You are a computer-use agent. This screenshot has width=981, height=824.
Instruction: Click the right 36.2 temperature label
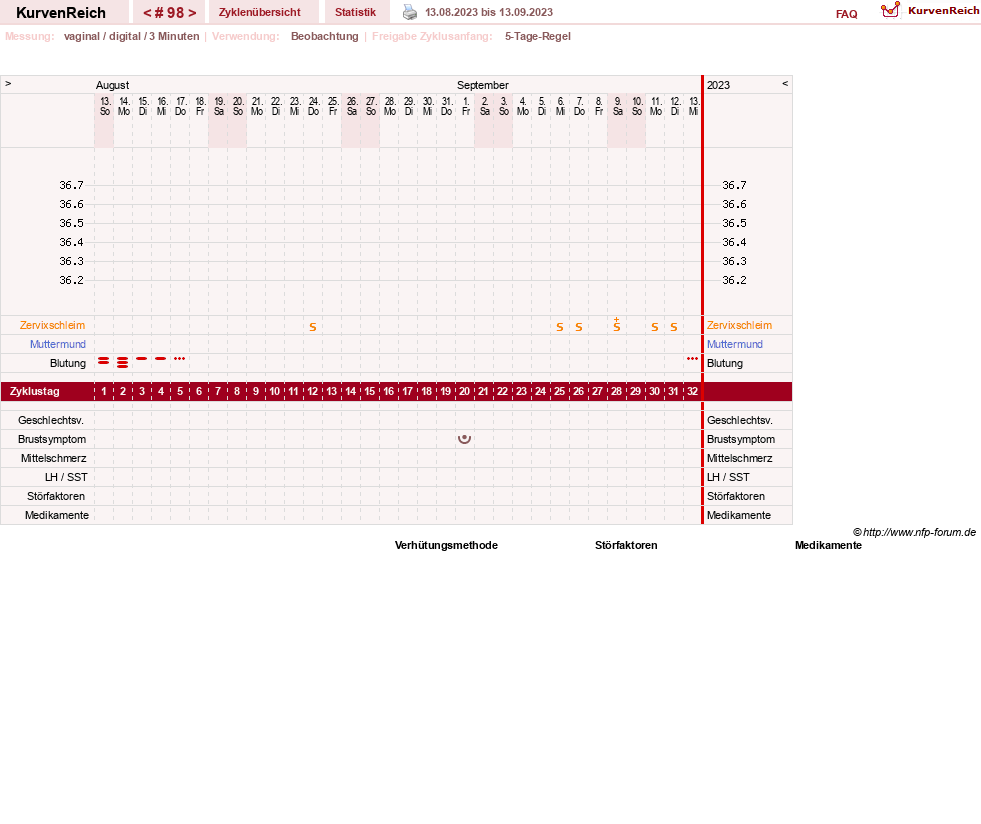[734, 280]
